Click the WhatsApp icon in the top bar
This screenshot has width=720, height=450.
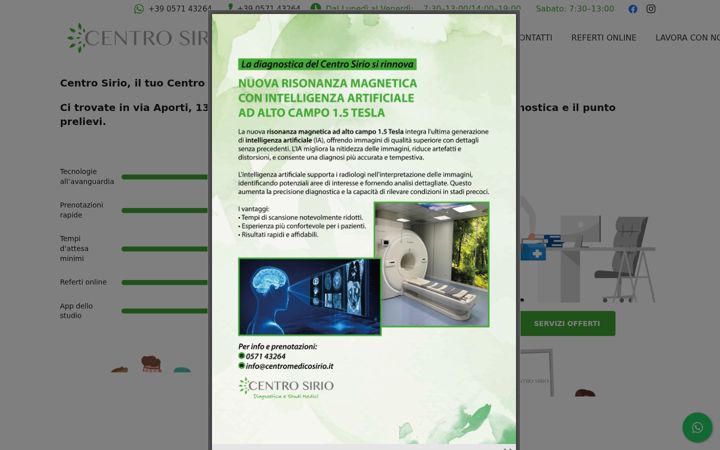pyautogui.click(x=139, y=9)
